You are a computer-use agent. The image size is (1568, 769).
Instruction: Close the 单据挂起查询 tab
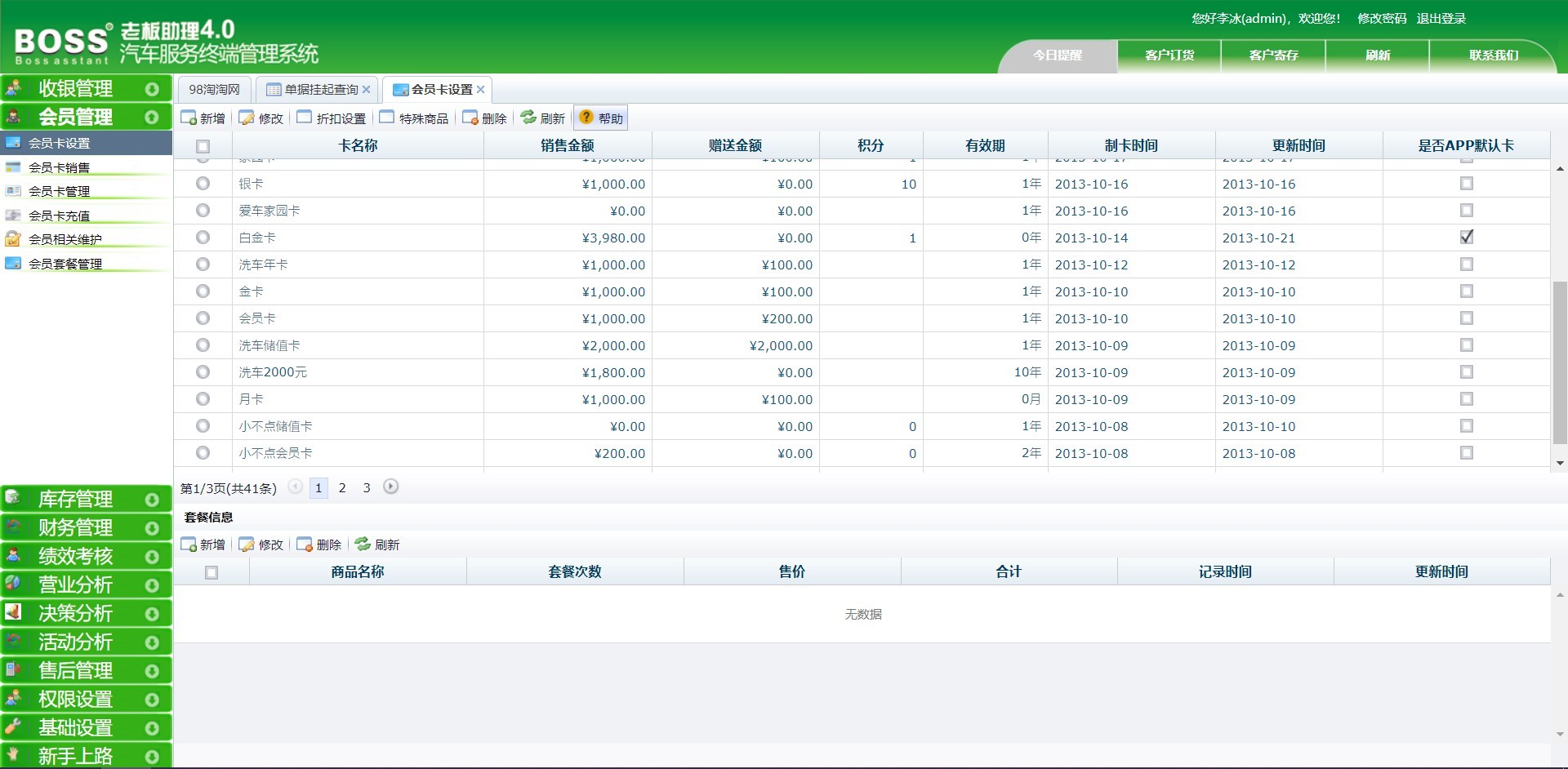click(x=367, y=90)
